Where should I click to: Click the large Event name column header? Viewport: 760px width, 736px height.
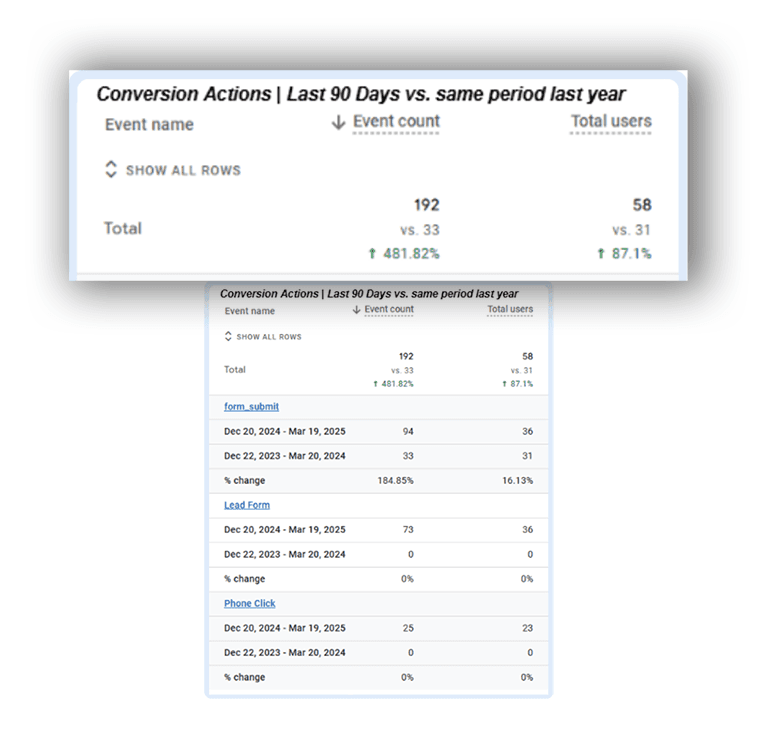tap(149, 125)
